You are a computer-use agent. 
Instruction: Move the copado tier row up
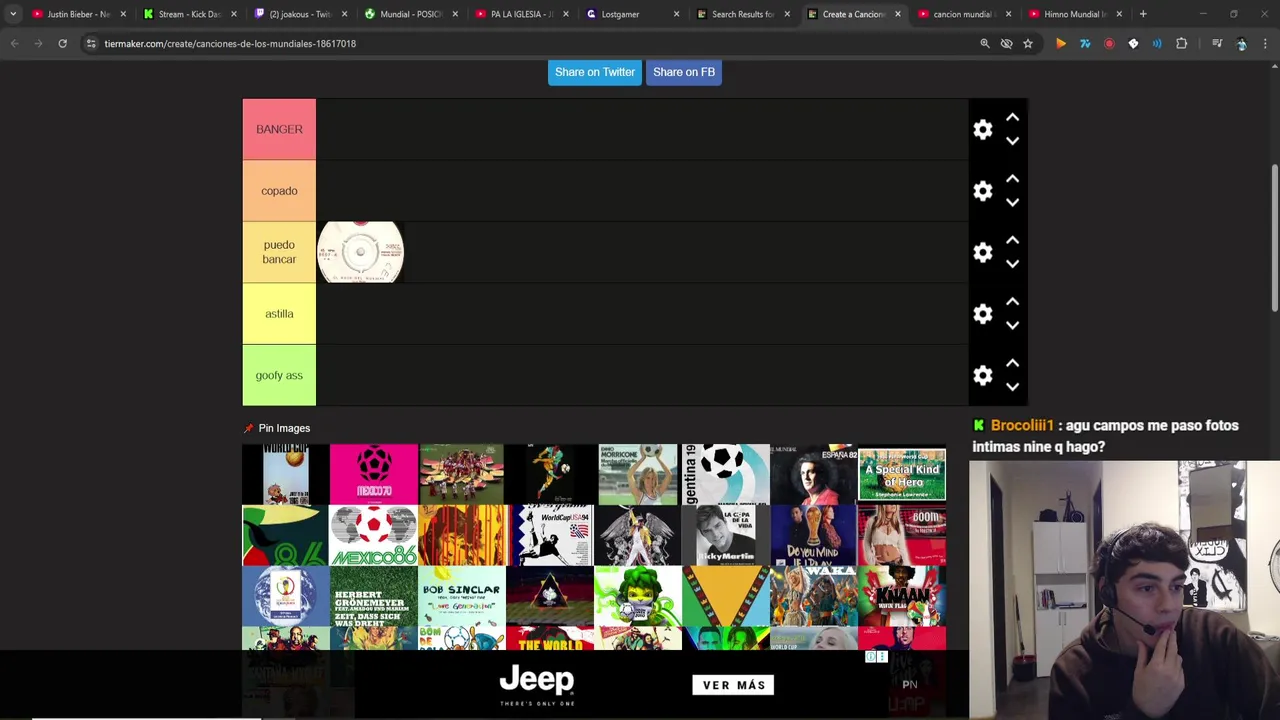pyautogui.click(x=1012, y=179)
